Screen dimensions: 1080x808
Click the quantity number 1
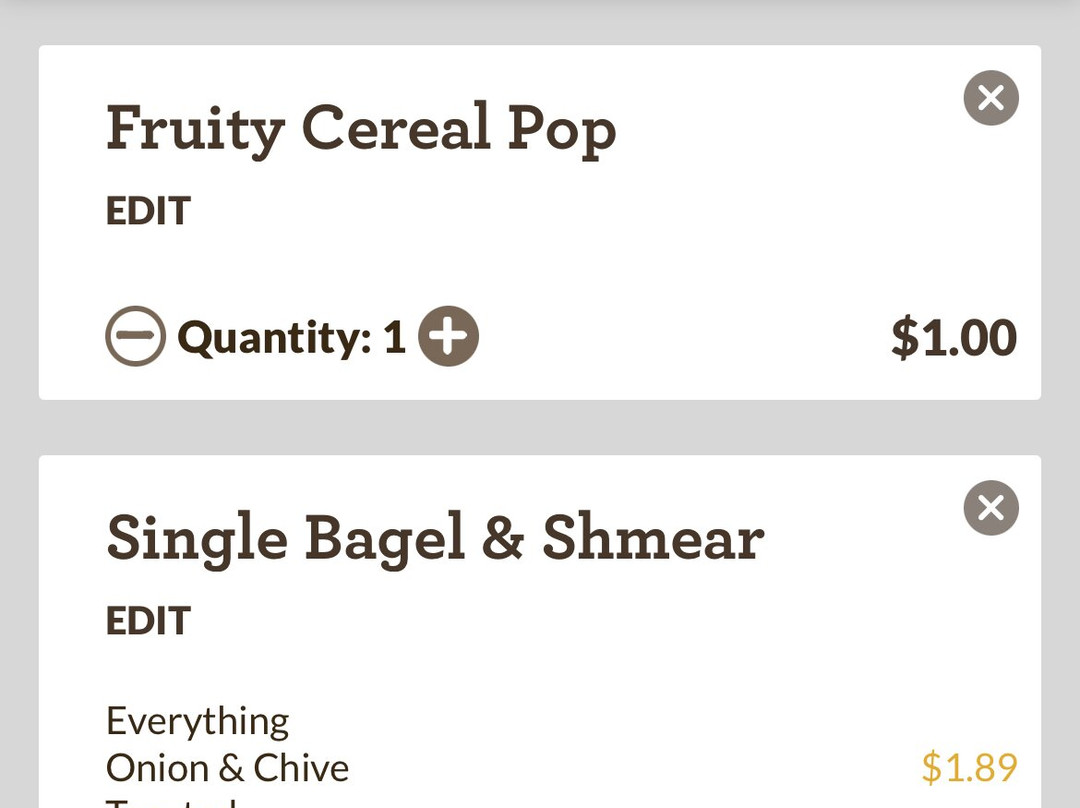point(395,338)
